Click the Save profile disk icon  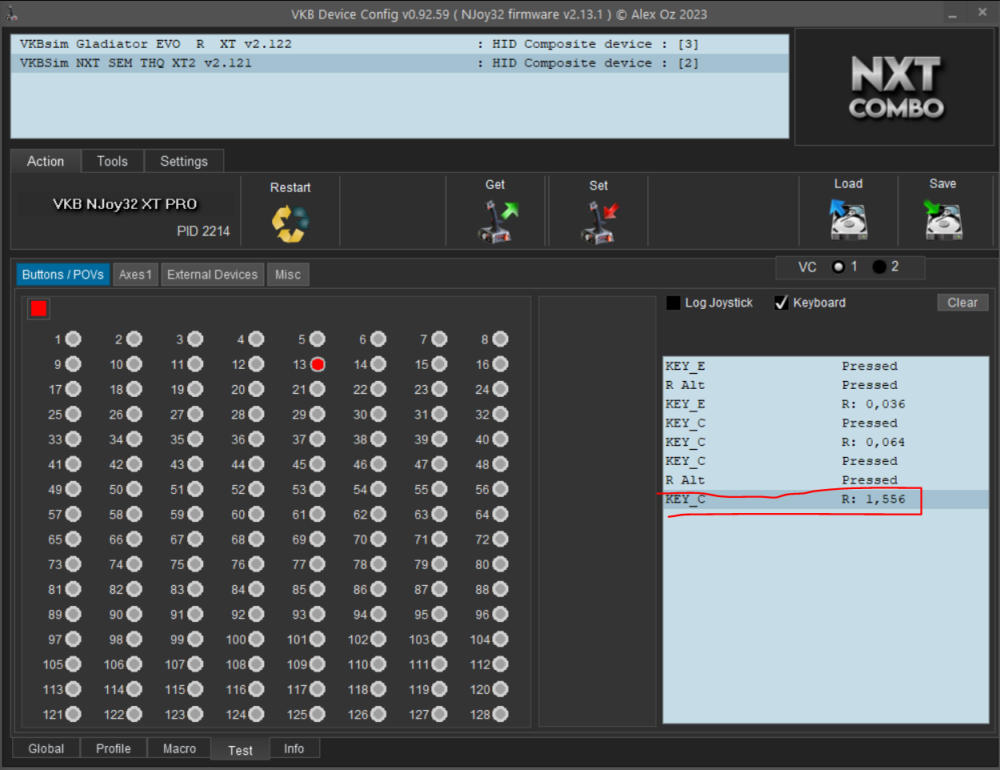942,219
